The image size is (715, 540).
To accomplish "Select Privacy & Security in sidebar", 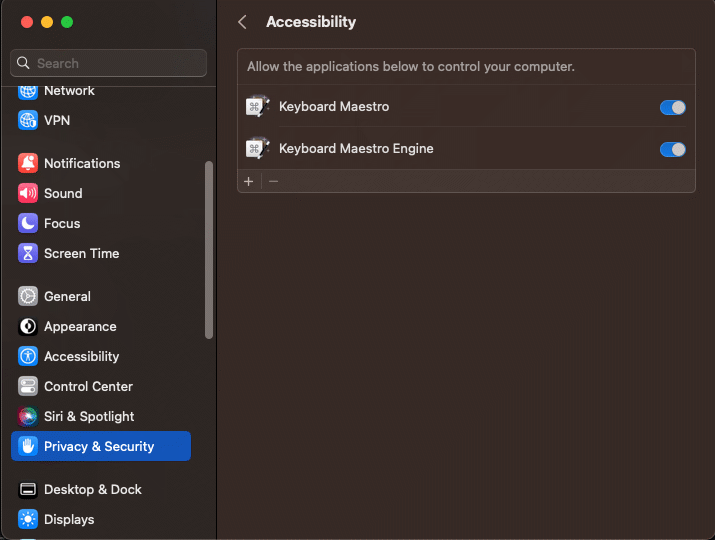I will pyautogui.click(x=101, y=446).
